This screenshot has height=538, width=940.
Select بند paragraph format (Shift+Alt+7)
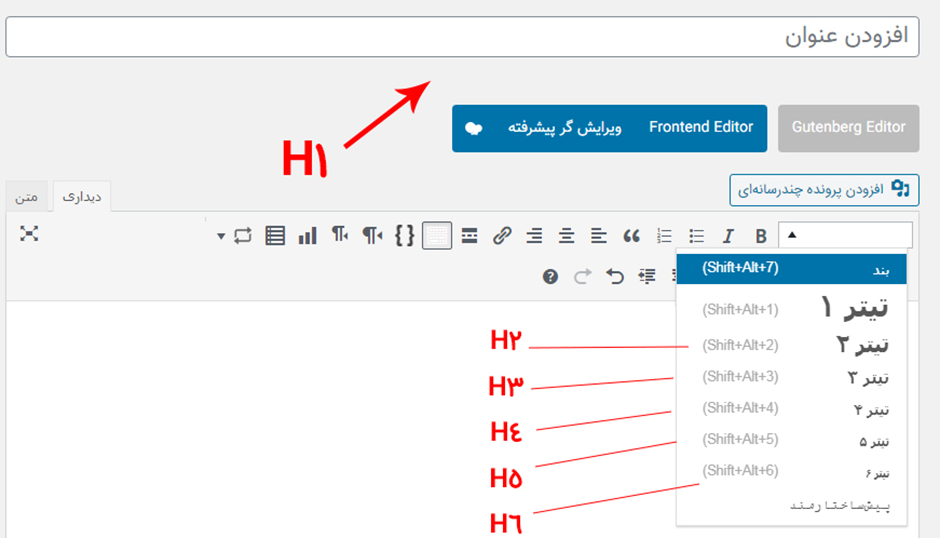791,269
